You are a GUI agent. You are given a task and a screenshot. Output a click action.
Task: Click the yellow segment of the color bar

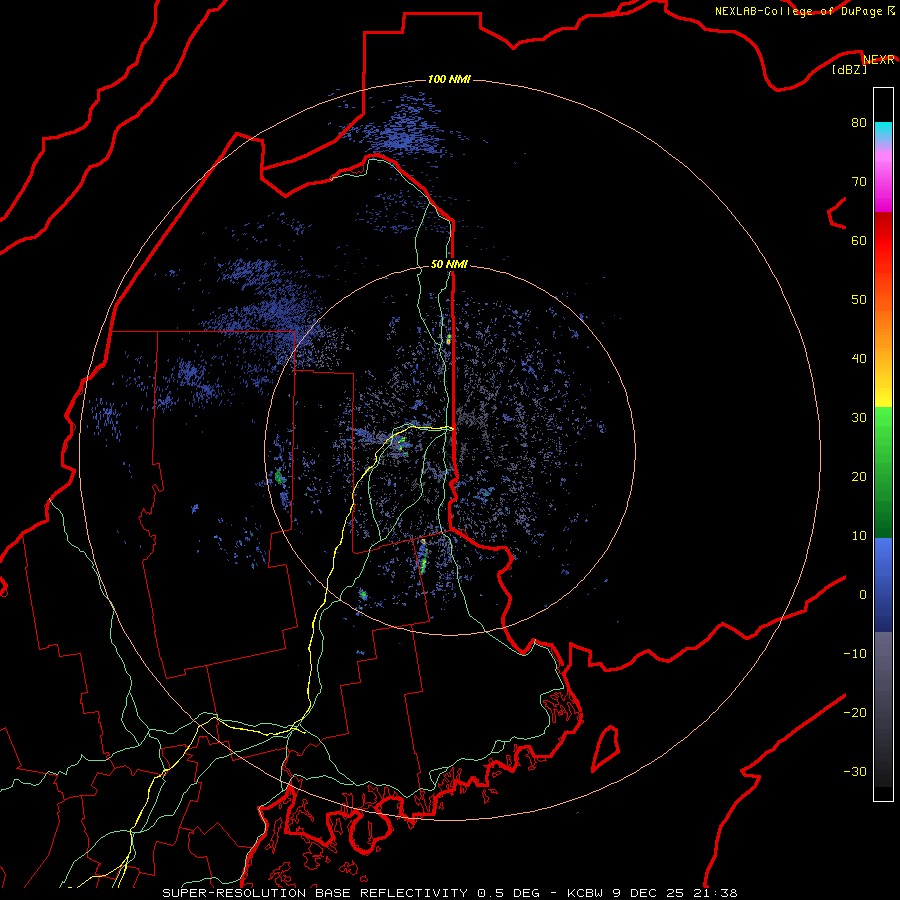coord(883,396)
